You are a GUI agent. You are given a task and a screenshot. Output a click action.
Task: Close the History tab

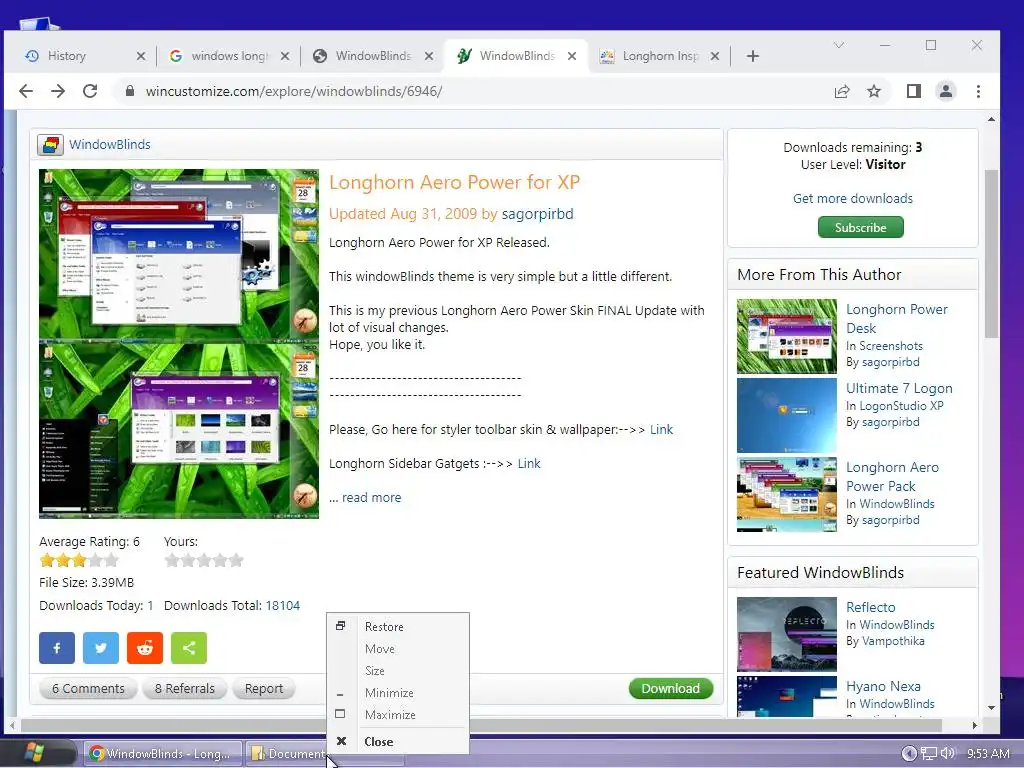coord(140,56)
